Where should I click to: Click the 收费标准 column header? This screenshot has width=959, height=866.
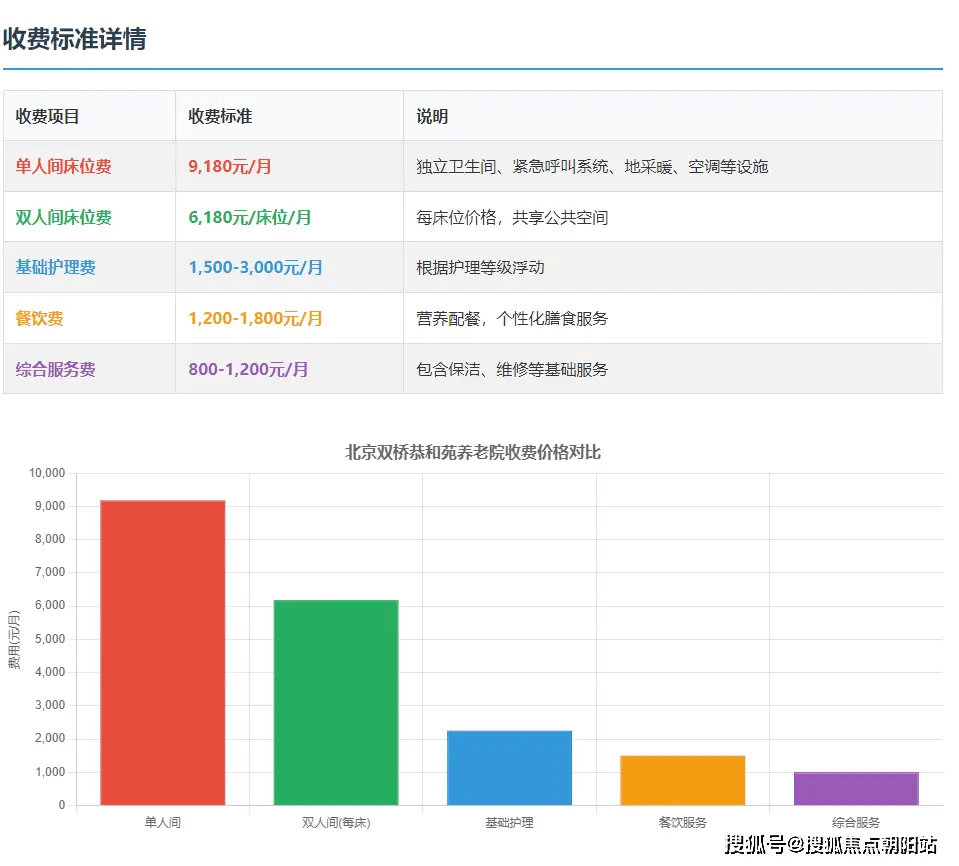(220, 116)
